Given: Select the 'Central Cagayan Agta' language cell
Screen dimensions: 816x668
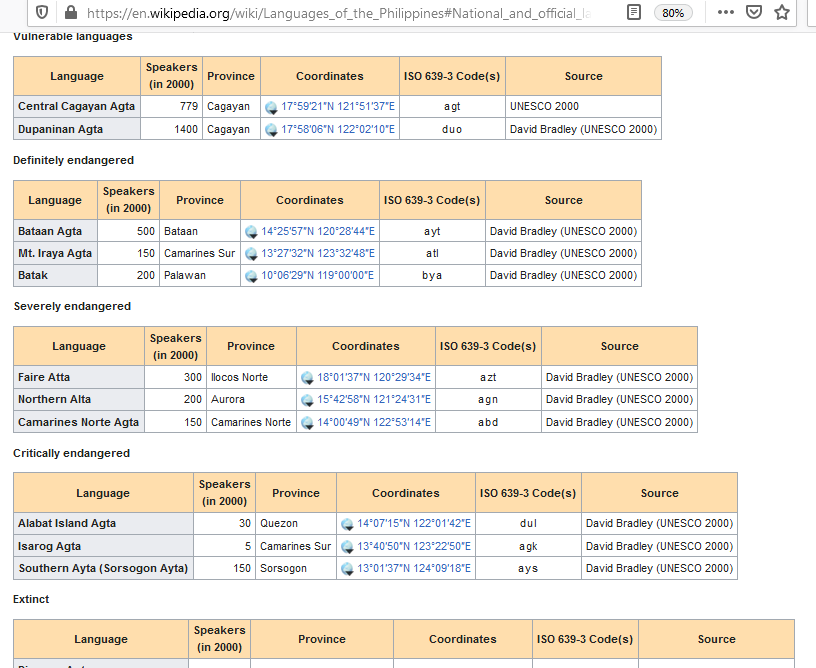Looking at the screenshot, I should pos(76,107).
